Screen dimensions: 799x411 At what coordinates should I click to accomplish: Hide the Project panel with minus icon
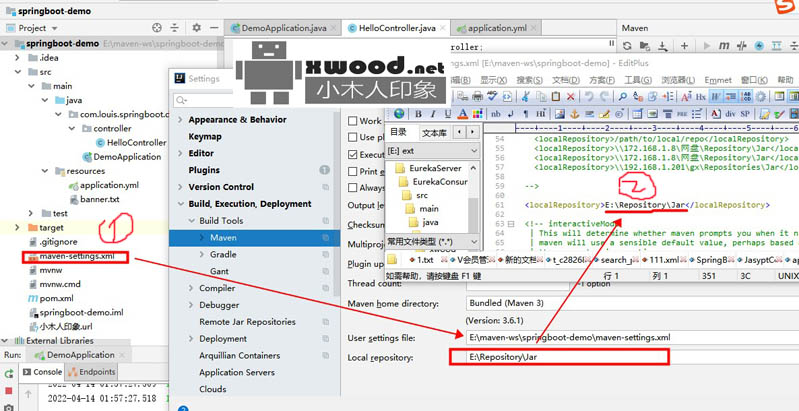pyautogui.click(x=214, y=28)
